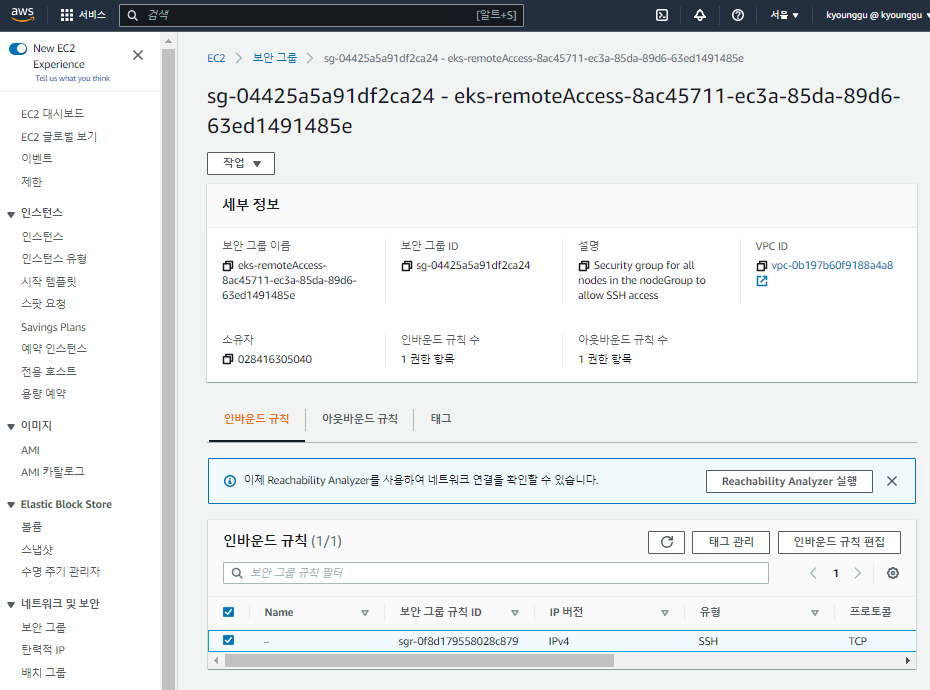
Task: Close the New EC2 Experience notice
Action: [138, 55]
